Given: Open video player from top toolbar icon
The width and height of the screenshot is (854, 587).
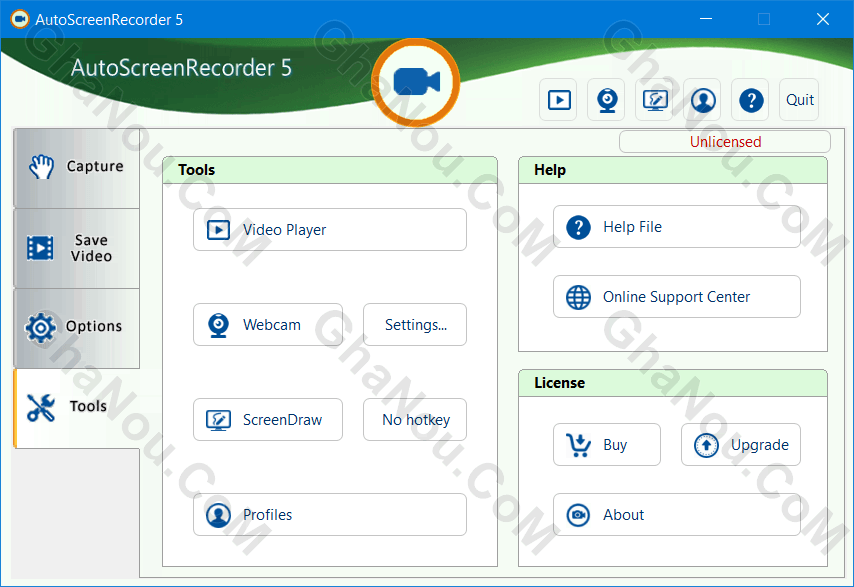Looking at the screenshot, I should pyautogui.click(x=559, y=100).
